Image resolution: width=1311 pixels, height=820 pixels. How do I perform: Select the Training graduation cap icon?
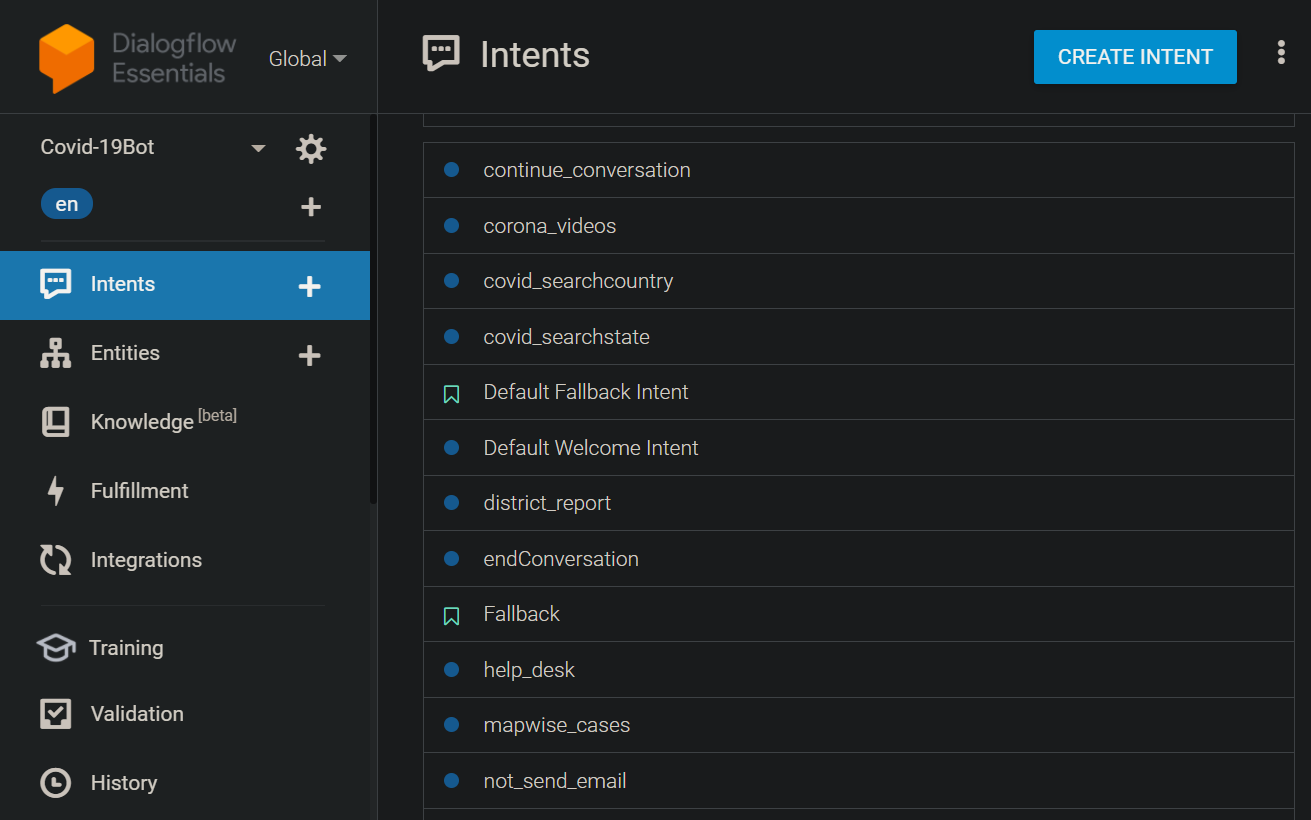tap(57, 647)
